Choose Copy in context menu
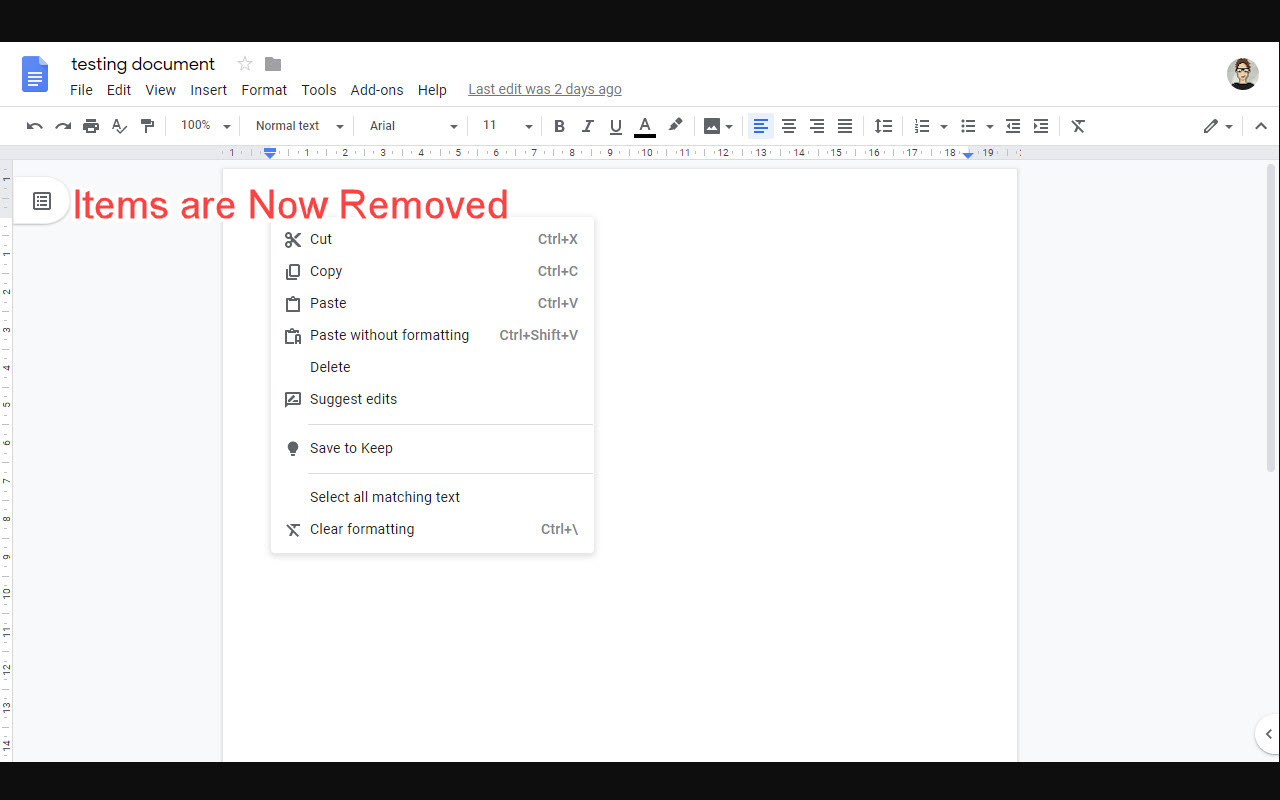 [432, 271]
